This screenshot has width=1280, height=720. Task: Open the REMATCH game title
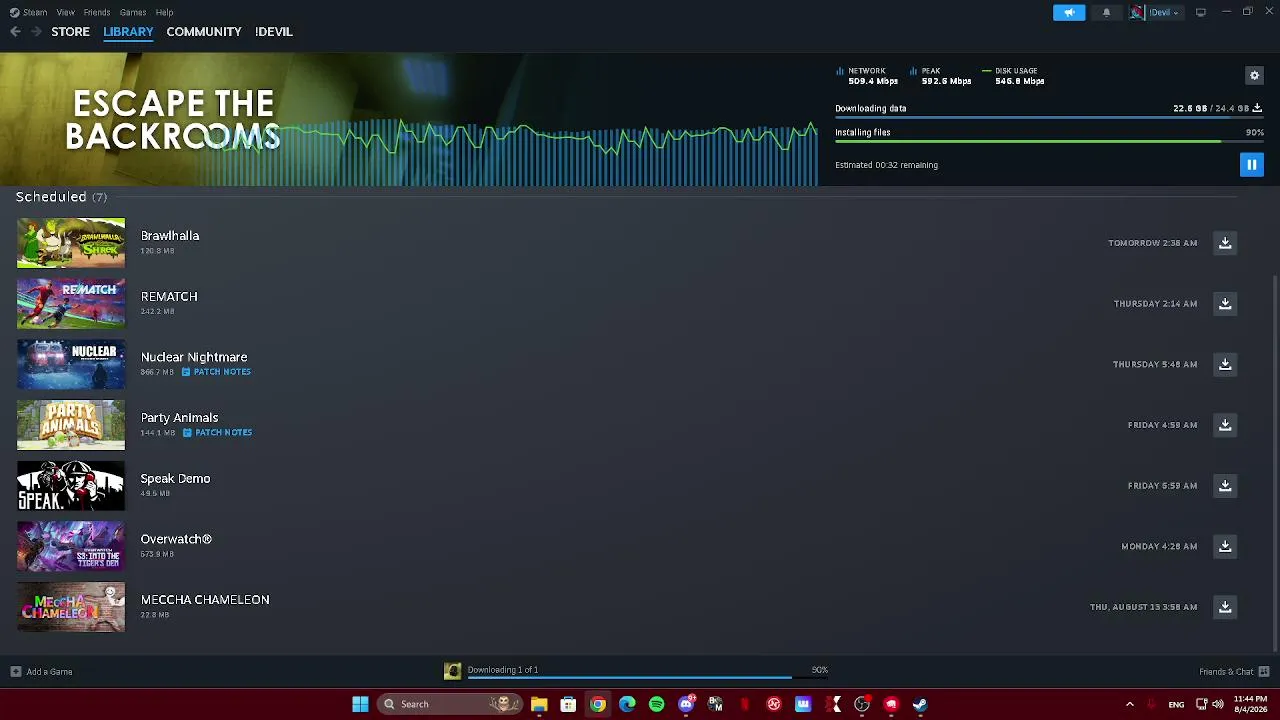169,297
